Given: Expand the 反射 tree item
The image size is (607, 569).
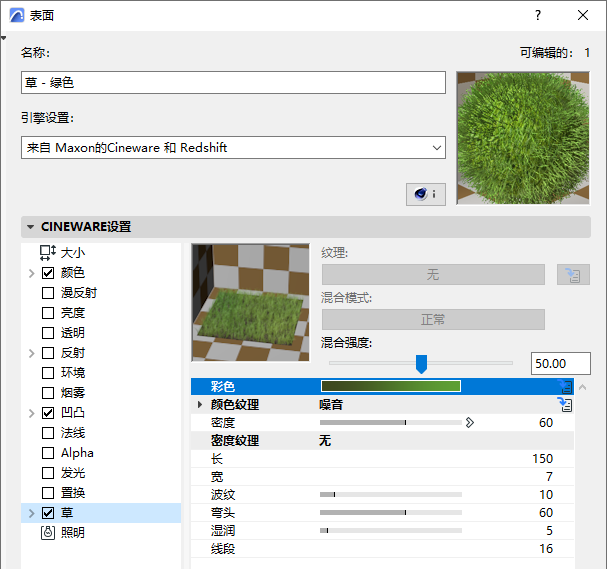Looking at the screenshot, I should tap(32, 353).
